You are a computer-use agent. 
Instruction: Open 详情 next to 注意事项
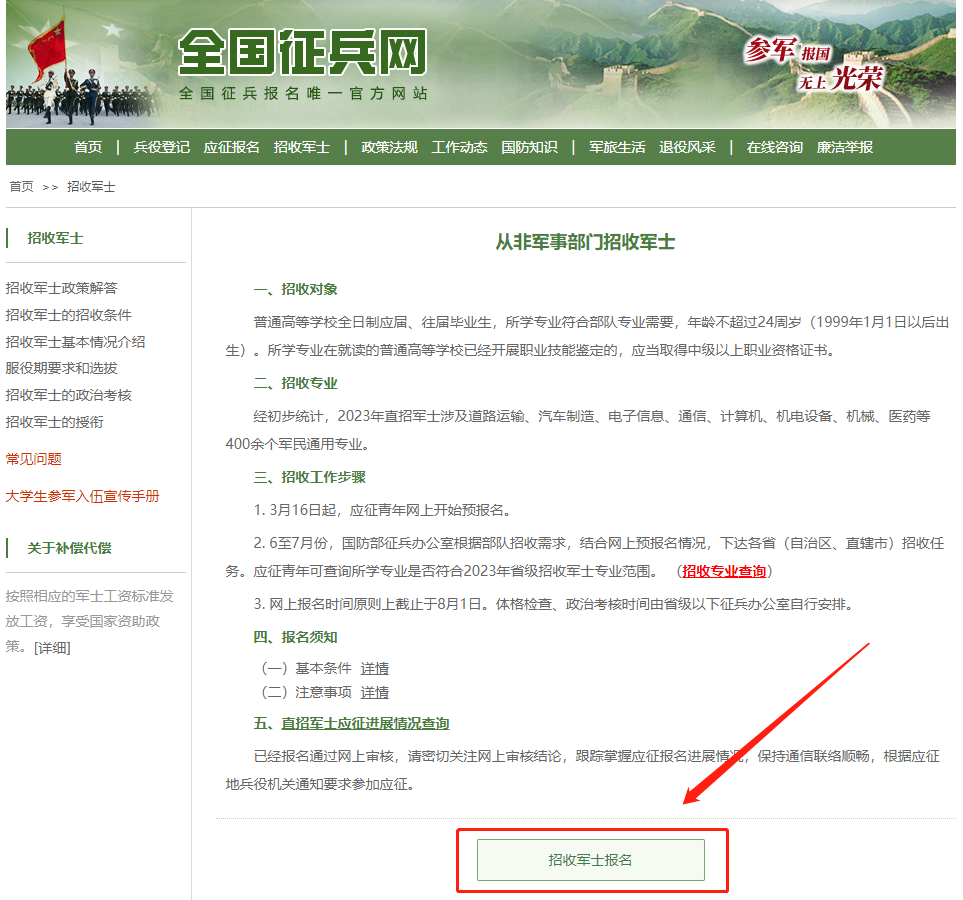[x=375, y=692]
